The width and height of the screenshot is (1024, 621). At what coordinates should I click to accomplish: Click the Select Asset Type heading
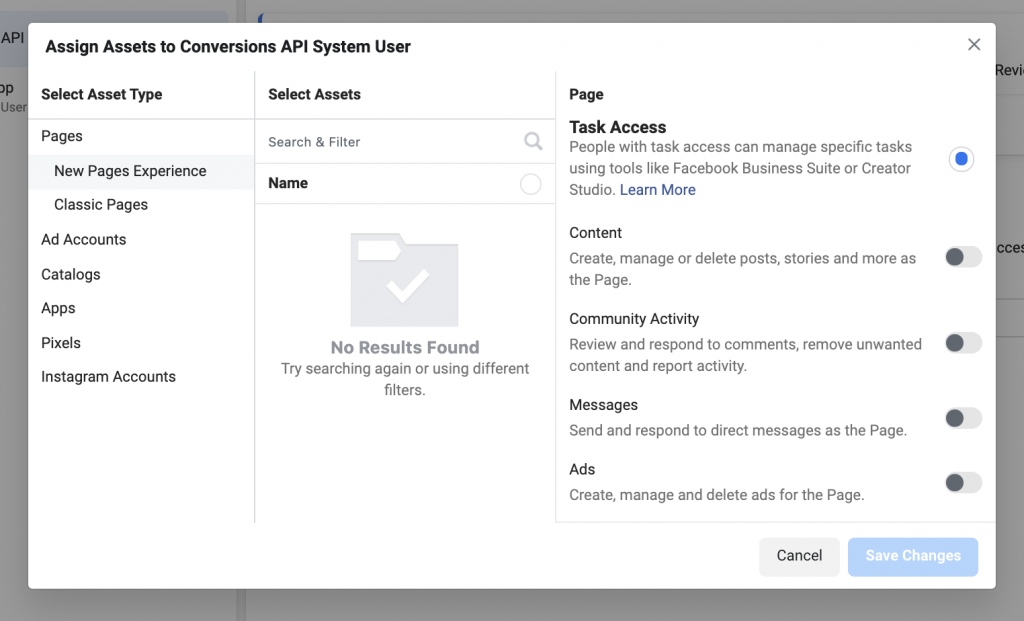101,95
